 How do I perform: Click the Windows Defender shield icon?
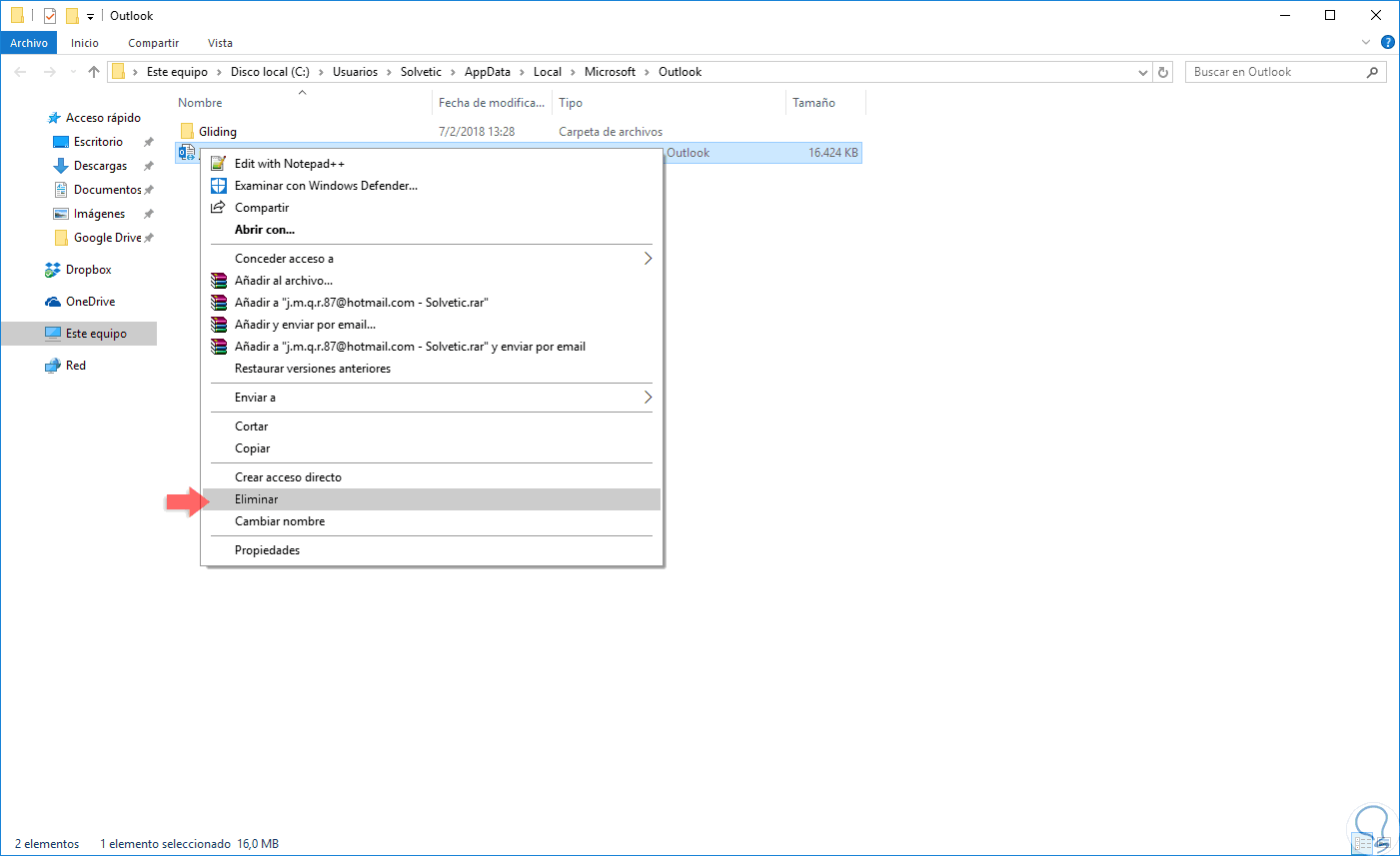coord(219,186)
